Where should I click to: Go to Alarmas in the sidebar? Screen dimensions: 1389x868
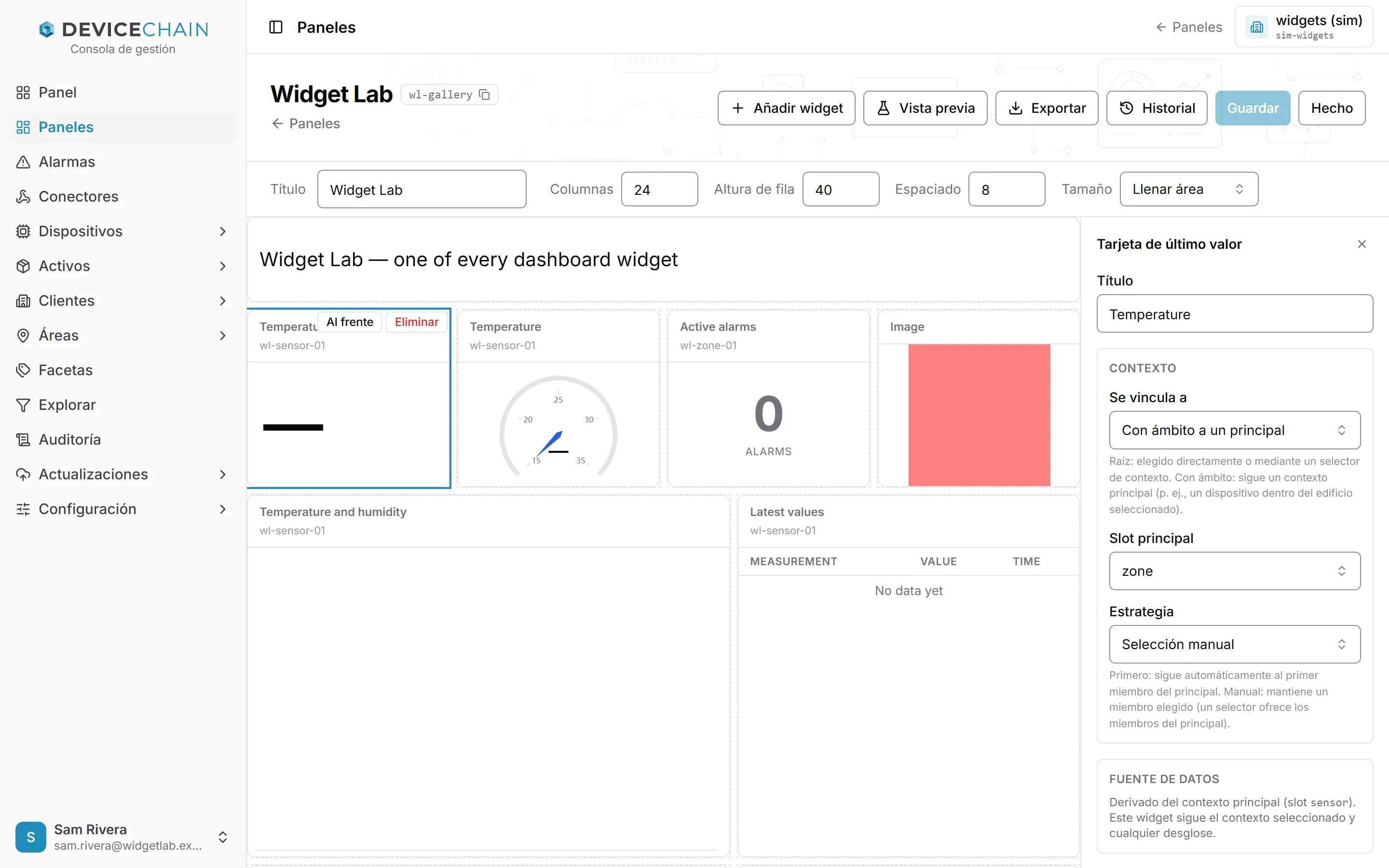click(123, 162)
